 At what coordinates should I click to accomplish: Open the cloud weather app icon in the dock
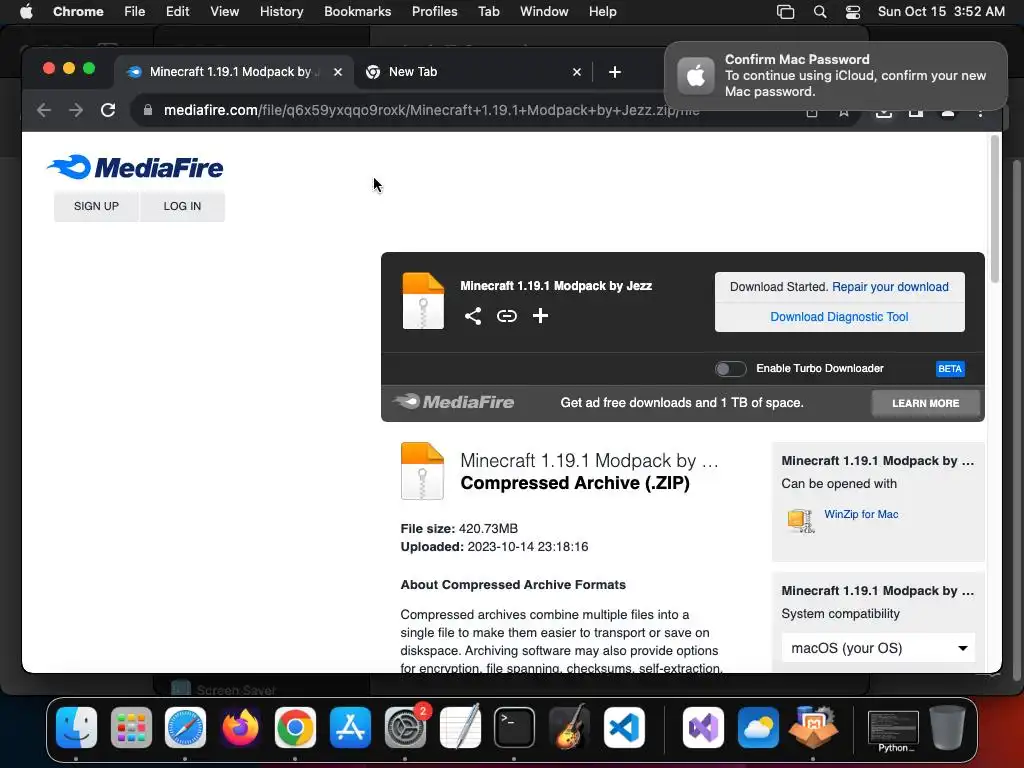758,728
